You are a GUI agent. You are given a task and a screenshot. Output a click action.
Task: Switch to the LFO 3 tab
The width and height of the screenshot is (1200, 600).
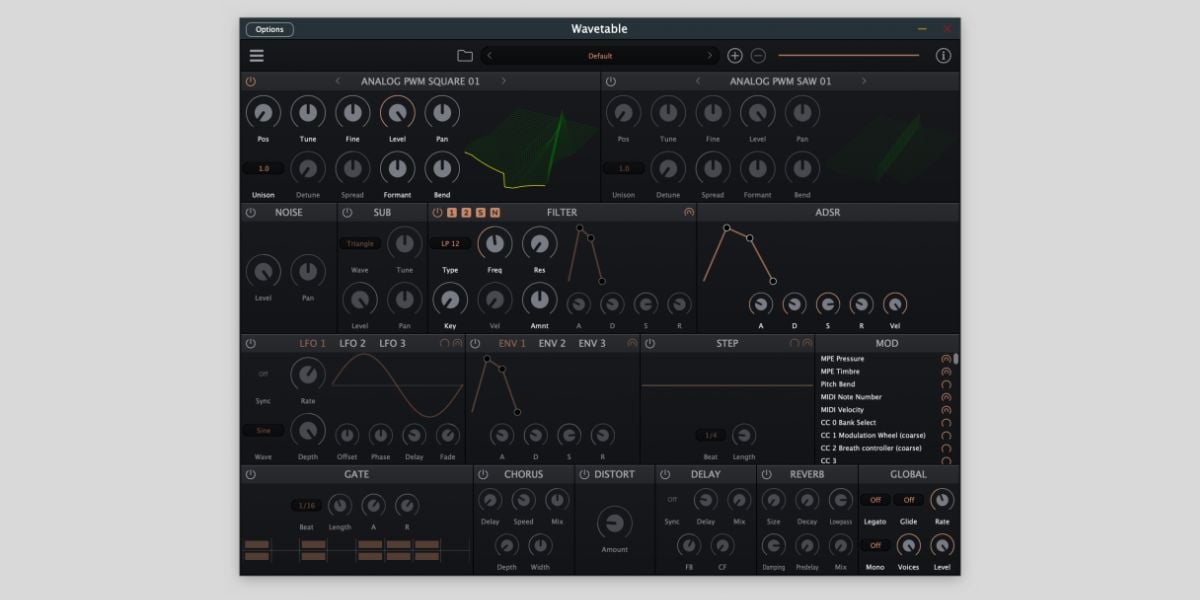click(393, 343)
